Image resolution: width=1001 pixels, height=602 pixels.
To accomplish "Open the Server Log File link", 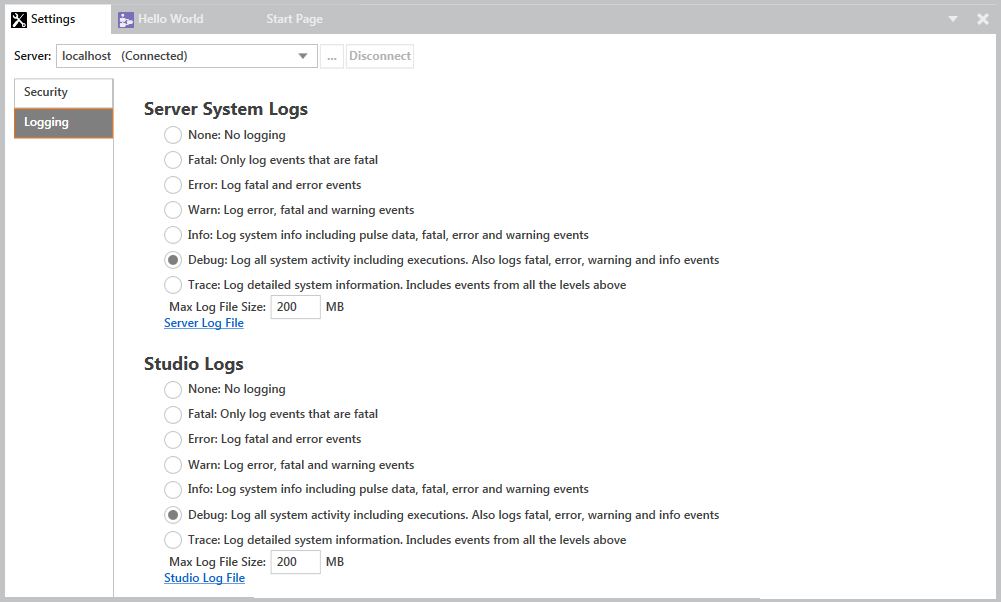I will click(x=204, y=323).
